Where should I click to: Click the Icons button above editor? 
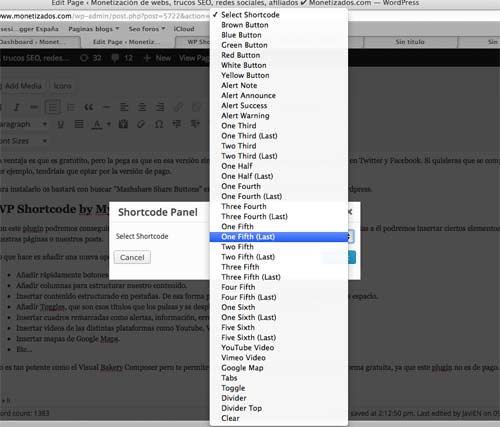coord(62,86)
